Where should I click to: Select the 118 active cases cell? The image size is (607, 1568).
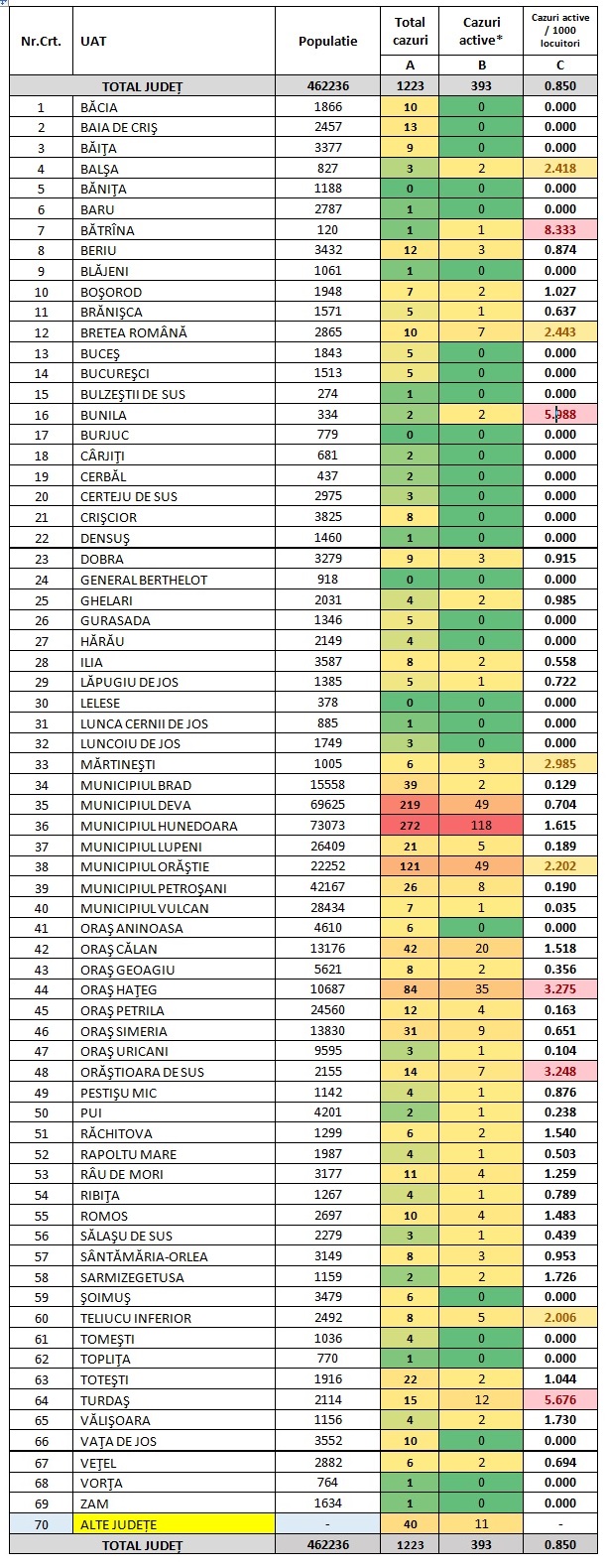(481, 826)
